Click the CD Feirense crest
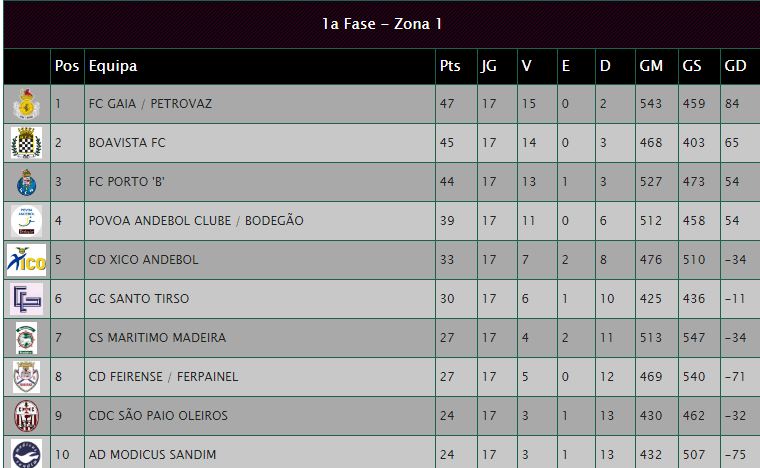The width and height of the screenshot is (760, 468). point(26,377)
